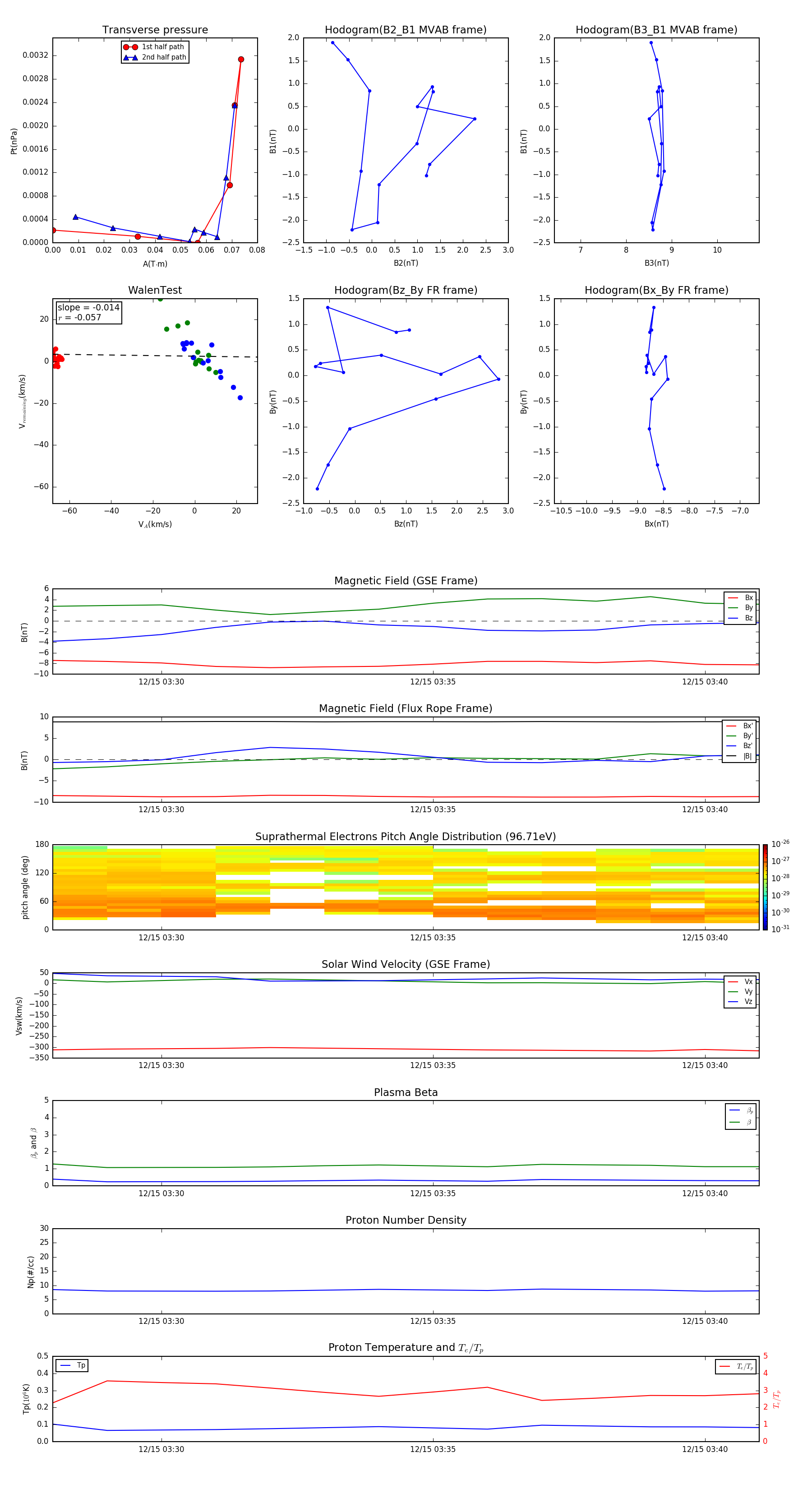This screenshot has height=1489, width=812.
Task: Click 'Hodogram(B2_B1 MVAB frame)' title
Action: (x=406, y=30)
